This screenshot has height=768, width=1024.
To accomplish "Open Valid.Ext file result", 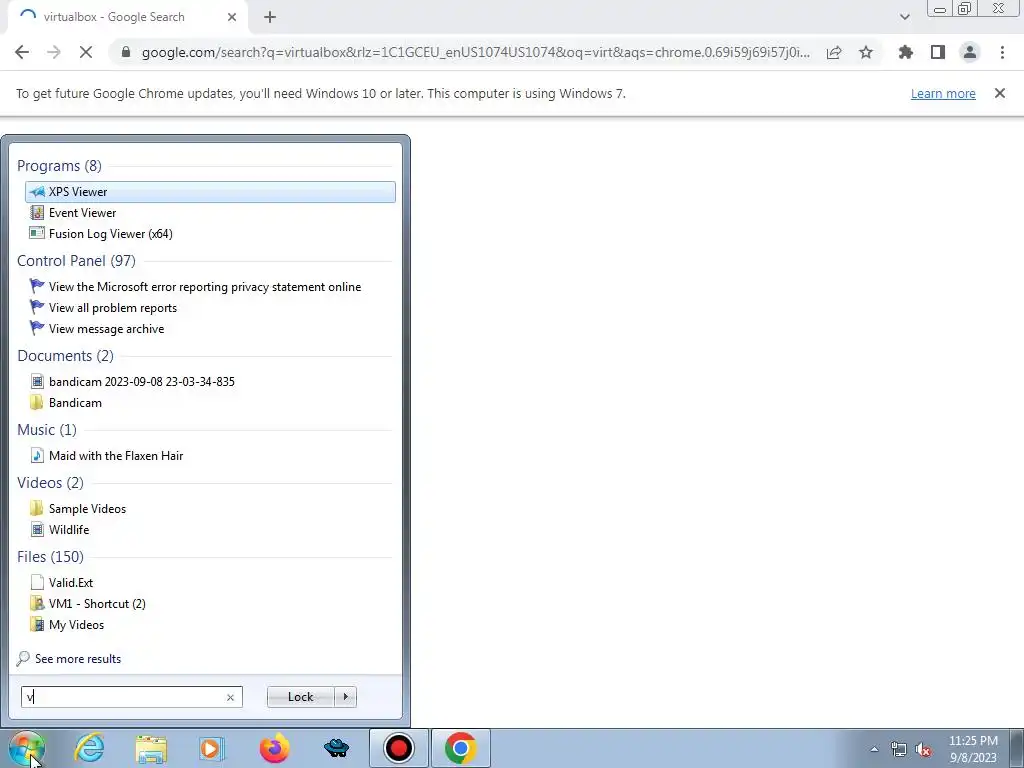I will click(x=71, y=583).
